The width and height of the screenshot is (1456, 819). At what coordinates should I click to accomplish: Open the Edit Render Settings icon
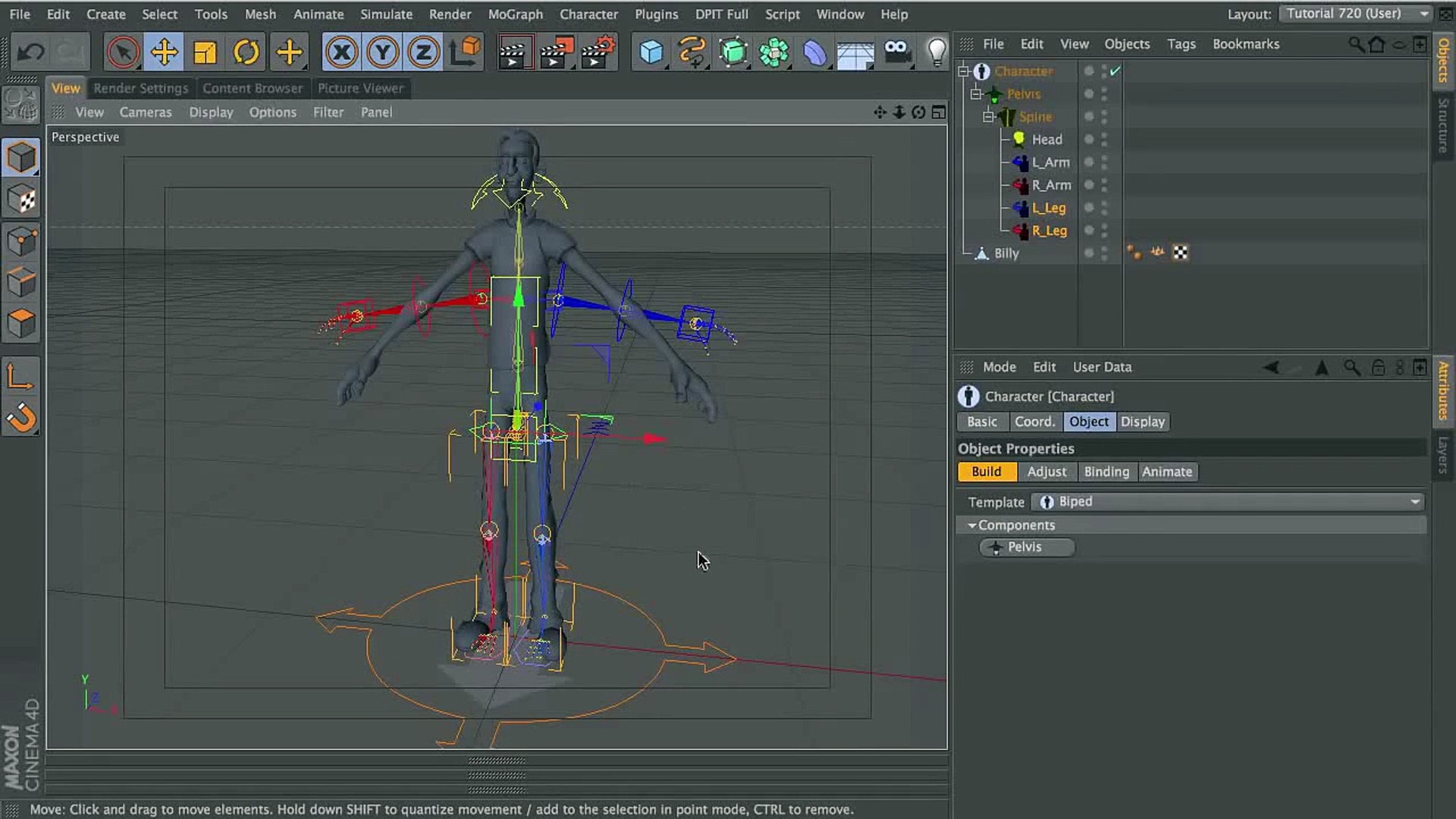click(x=598, y=52)
